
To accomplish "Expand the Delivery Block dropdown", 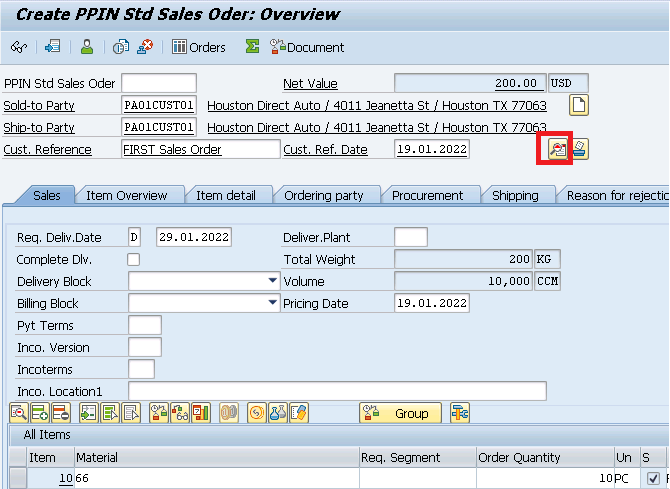I will tap(272, 281).
